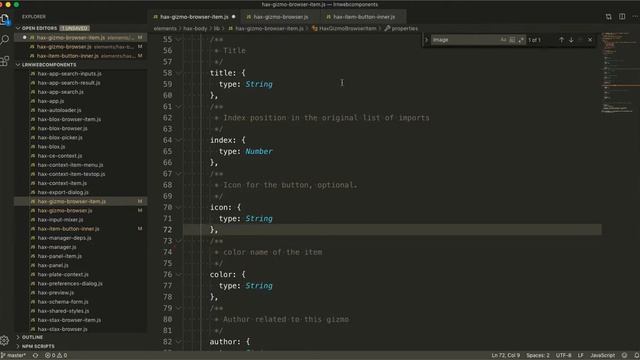640x360 pixels.
Task: Fold the index property at line 64
Action: (x=179, y=140)
